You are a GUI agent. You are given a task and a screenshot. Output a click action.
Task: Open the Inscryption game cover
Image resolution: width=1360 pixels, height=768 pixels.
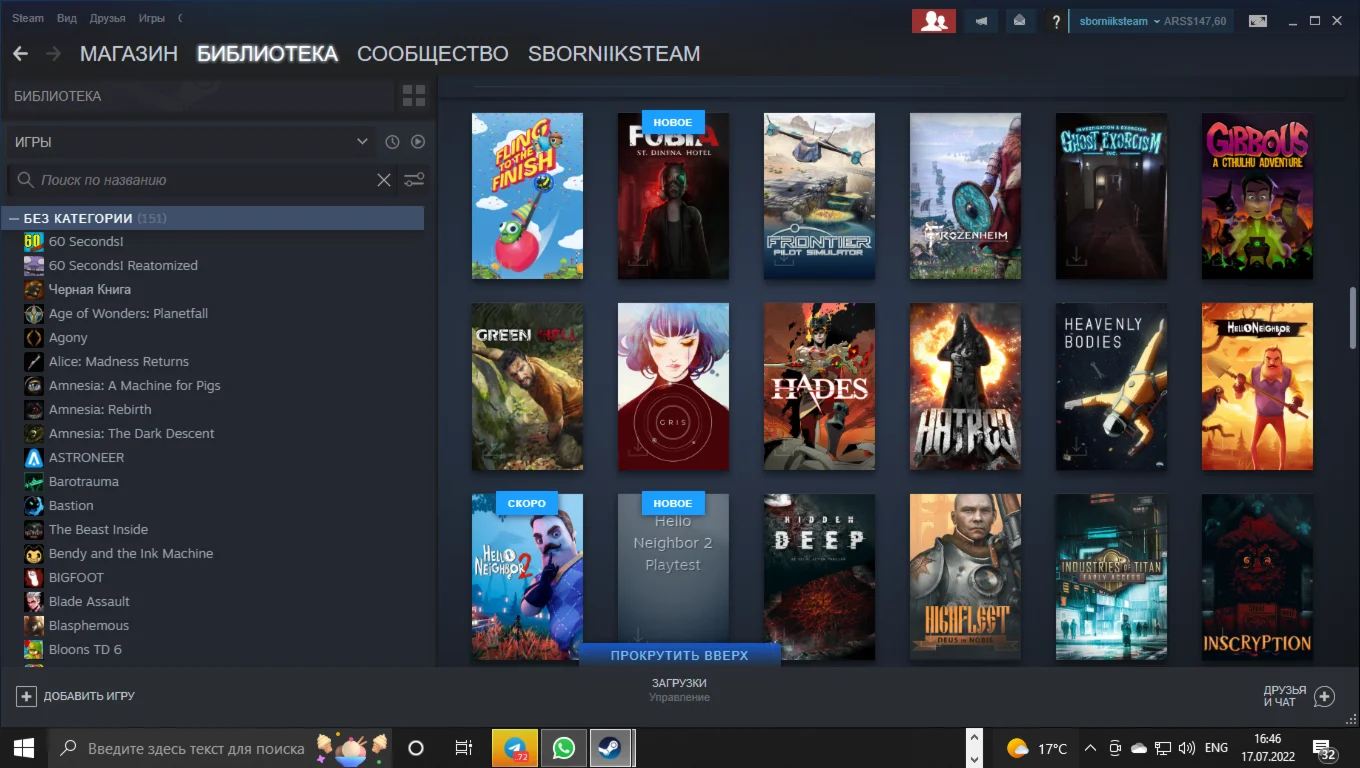point(1257,577)
